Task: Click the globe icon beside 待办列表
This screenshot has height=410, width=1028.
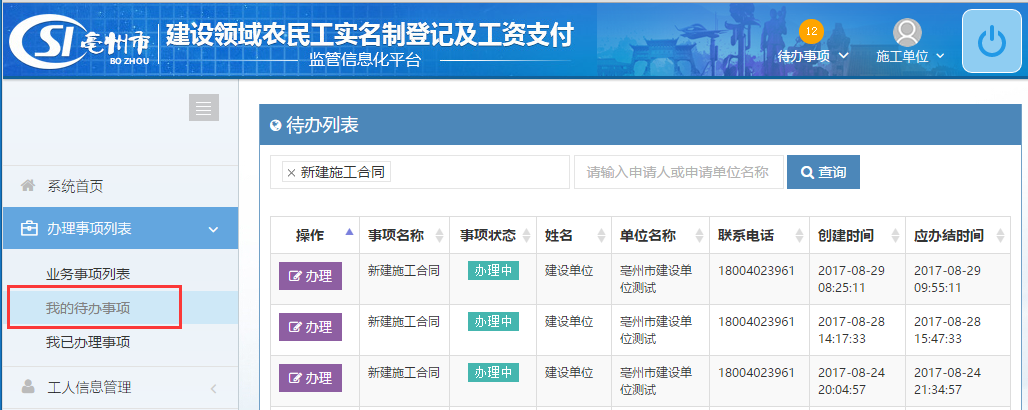Action: point(276,125)
